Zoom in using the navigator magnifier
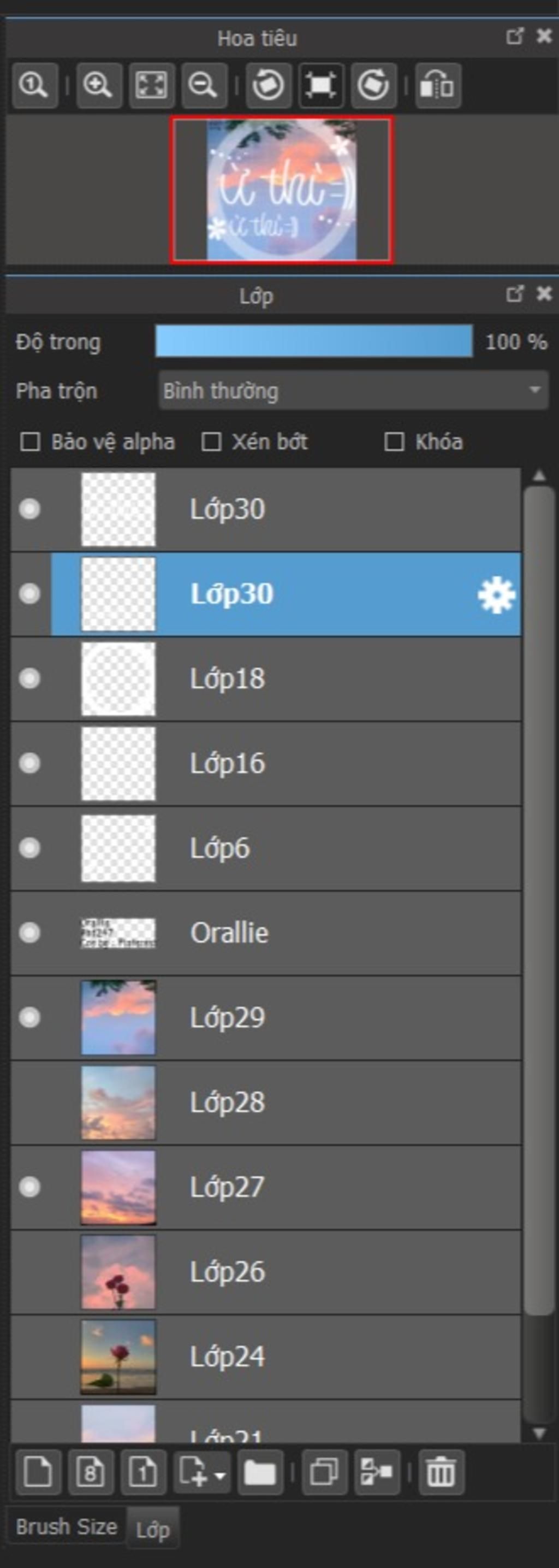Viewport: 559px width, 1568px height. tap(99, 85)
